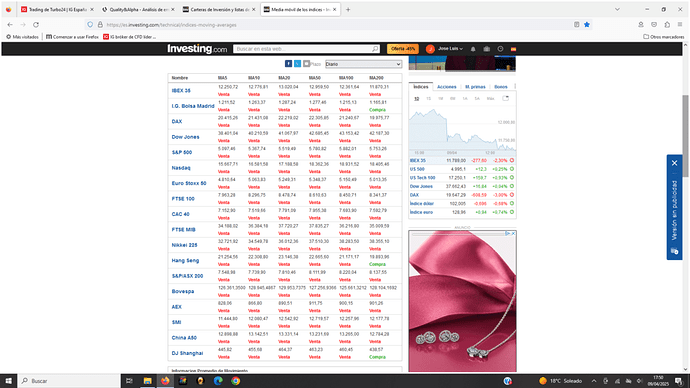This screenshot has width=690, height=388.
Task: Click the Oferta -45% button
Action: (x=403, y=49)
